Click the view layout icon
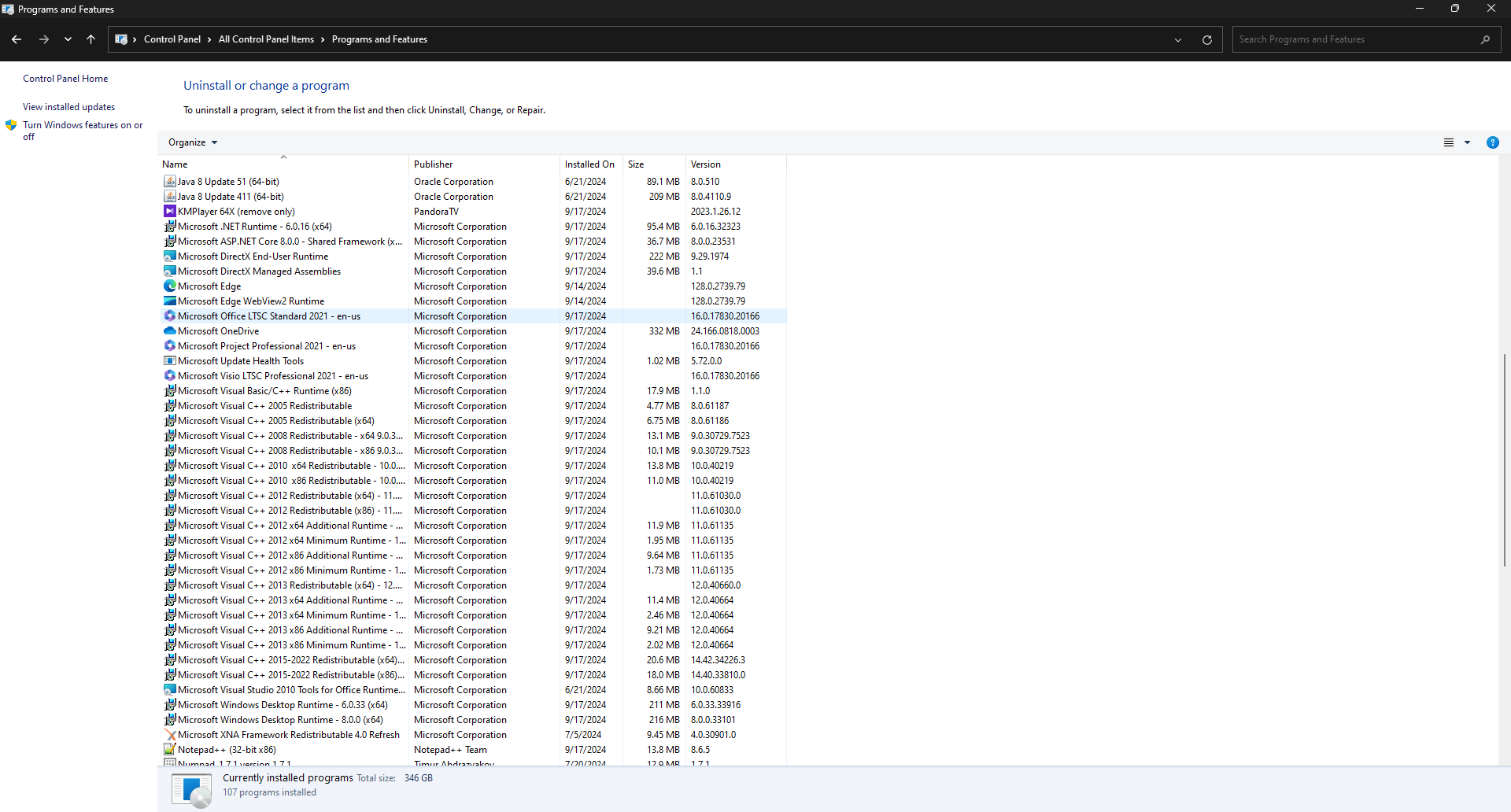 (1448, 142)
